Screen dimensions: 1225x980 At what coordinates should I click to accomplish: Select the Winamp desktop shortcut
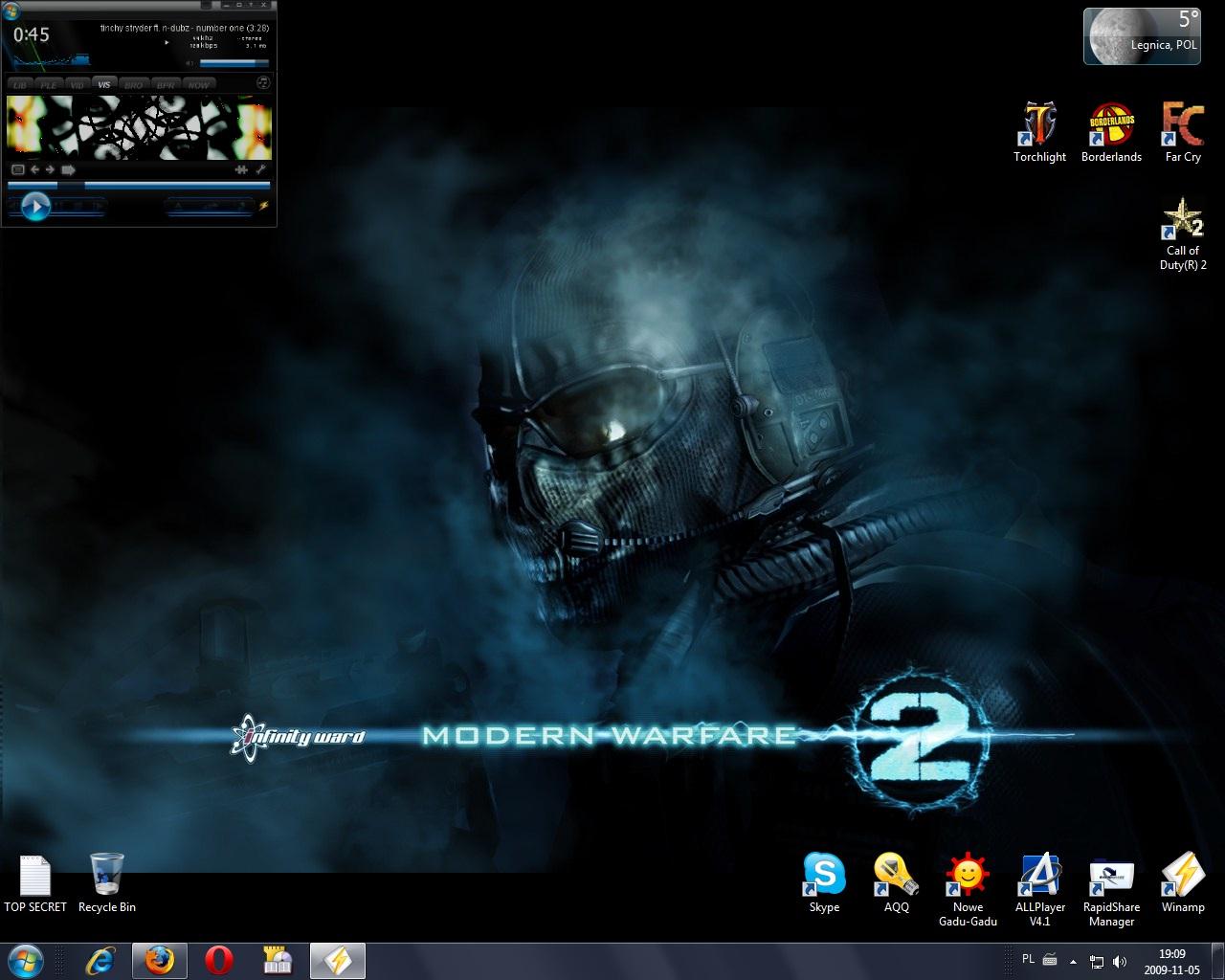1183,883
